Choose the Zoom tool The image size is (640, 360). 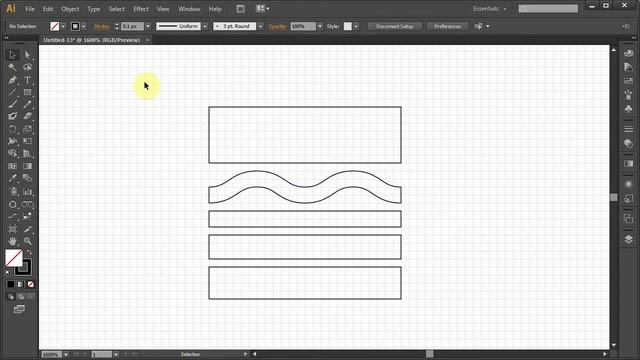point(27,241)
